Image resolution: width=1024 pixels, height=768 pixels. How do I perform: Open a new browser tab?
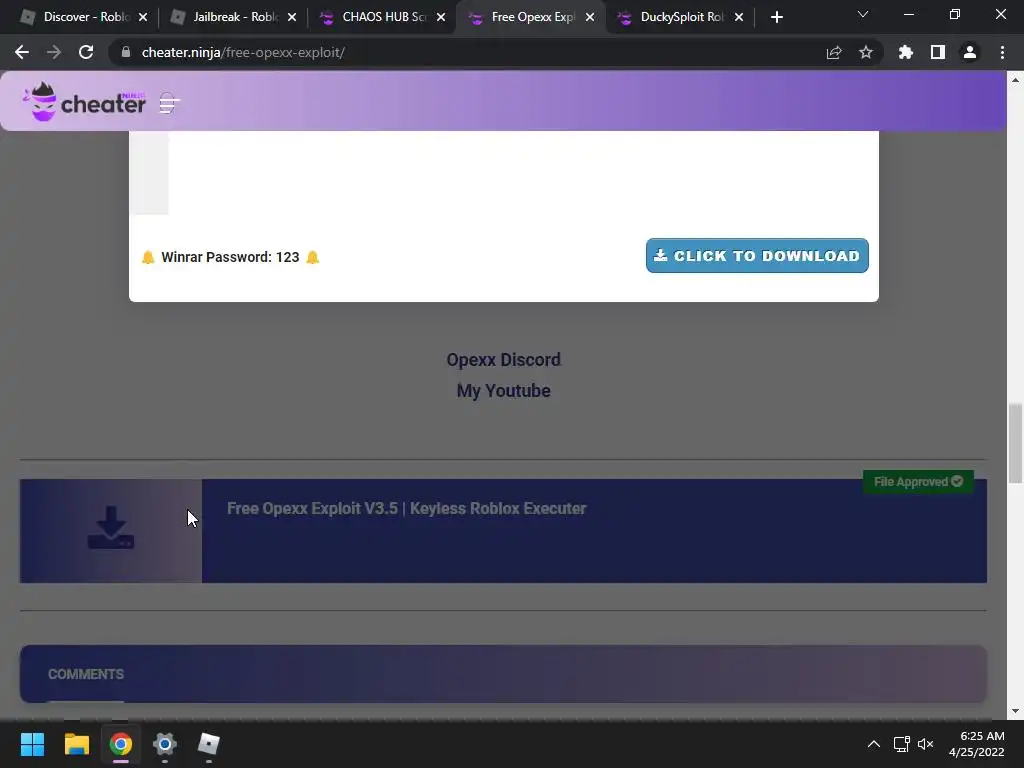[776, 17]
